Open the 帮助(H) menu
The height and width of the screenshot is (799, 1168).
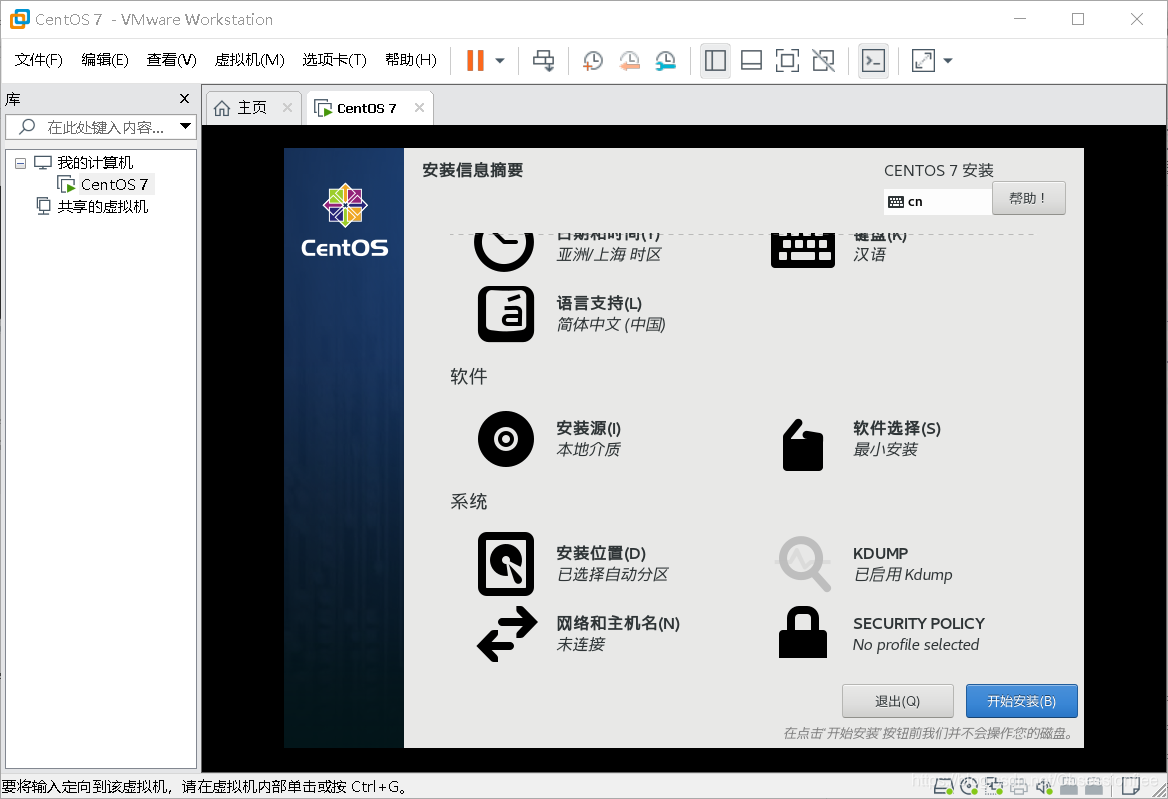pos(411,60)
